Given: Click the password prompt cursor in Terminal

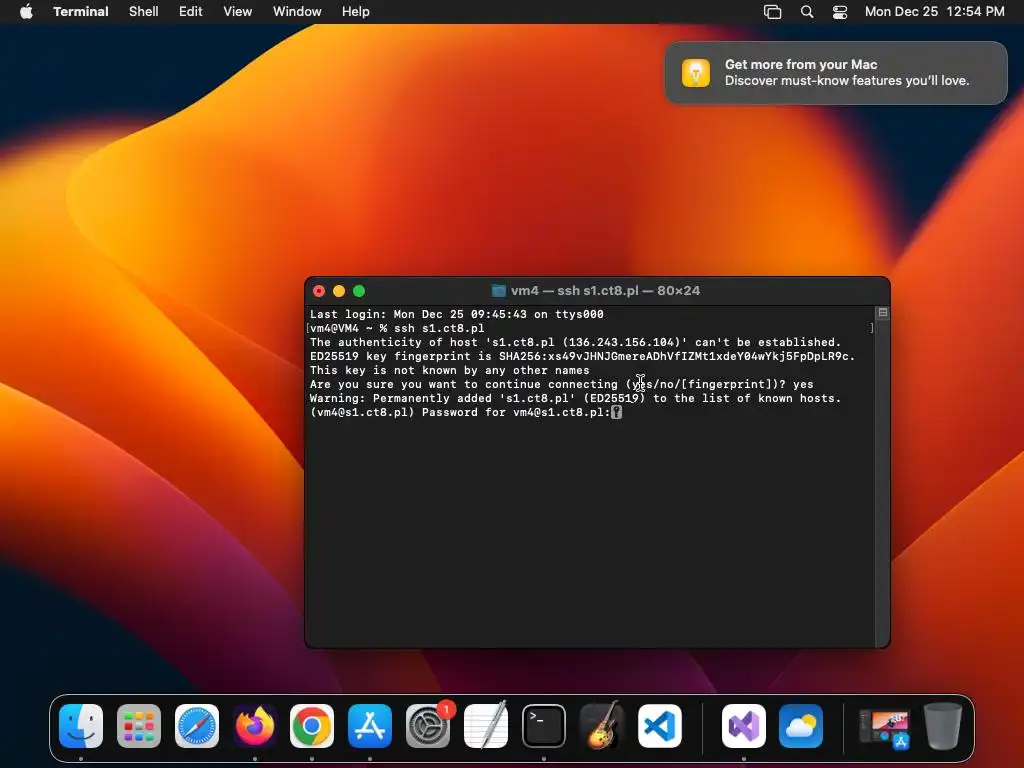Looking at the screenshot, I should [x=616, y=412].
